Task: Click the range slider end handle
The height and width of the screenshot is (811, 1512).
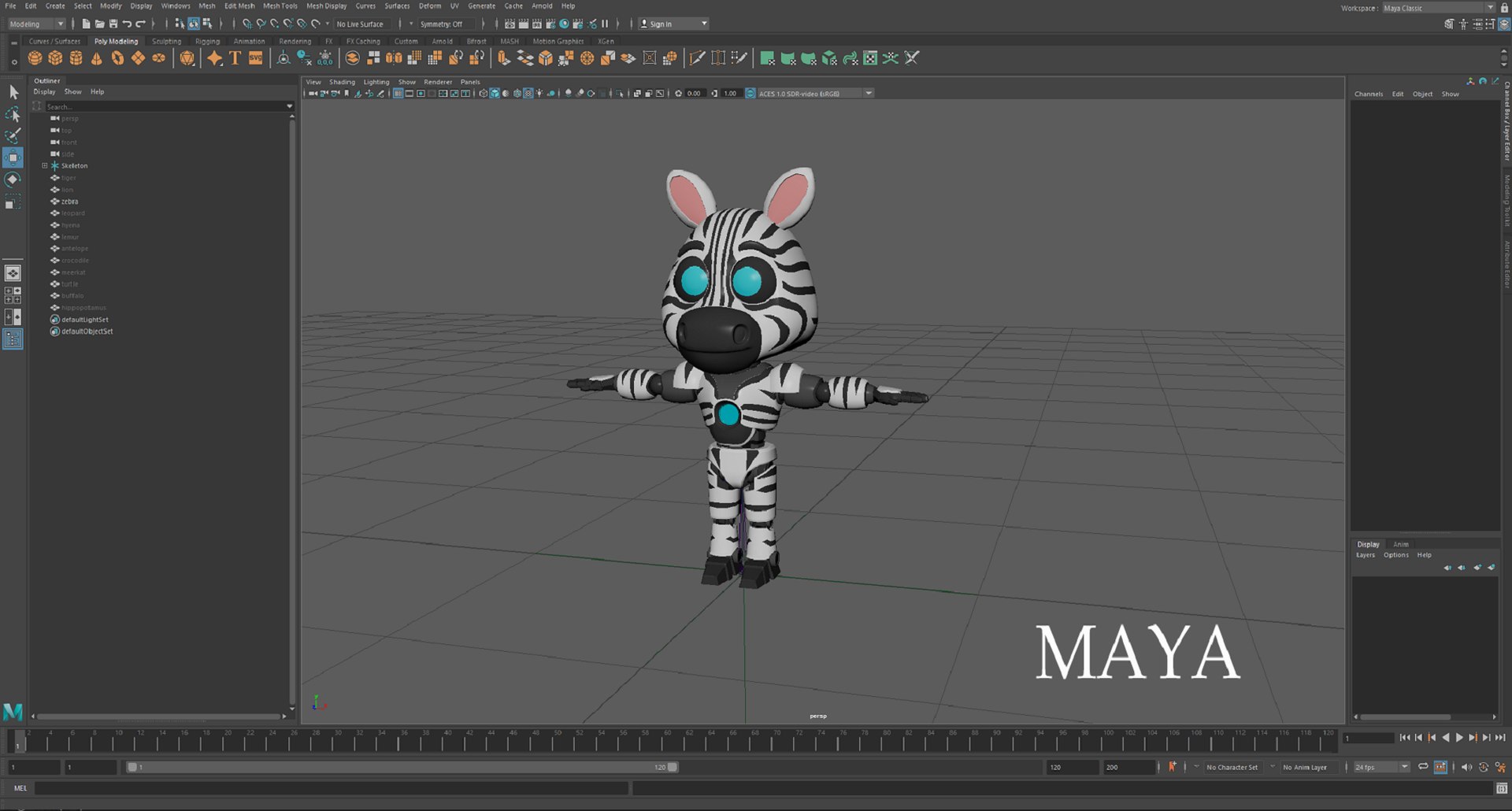Action: 673,767
